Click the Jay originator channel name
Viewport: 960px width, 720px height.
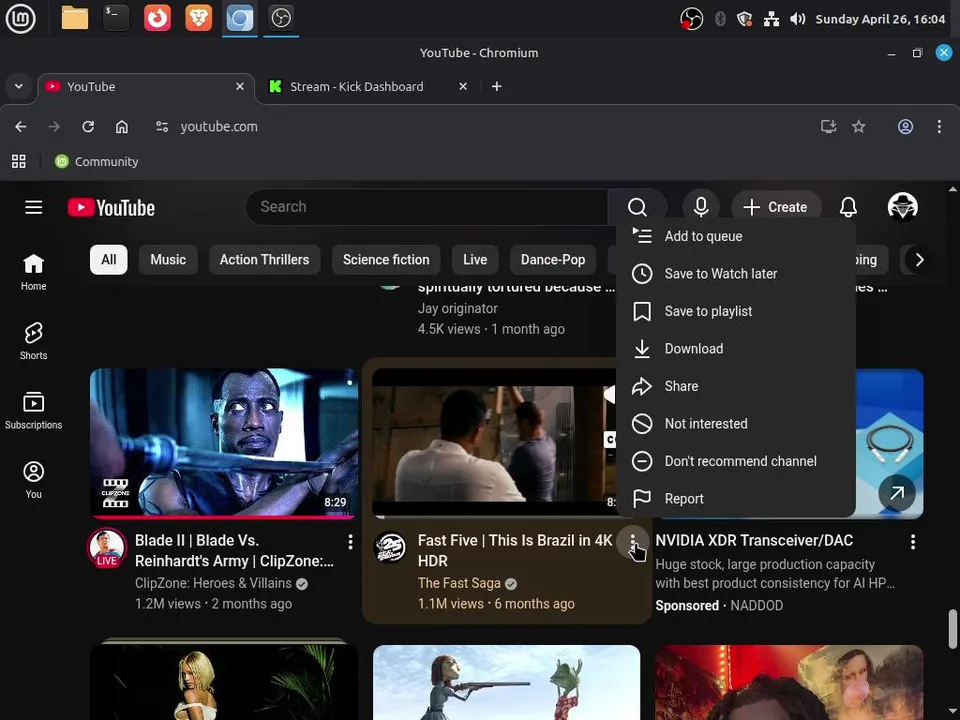point(457,309)
